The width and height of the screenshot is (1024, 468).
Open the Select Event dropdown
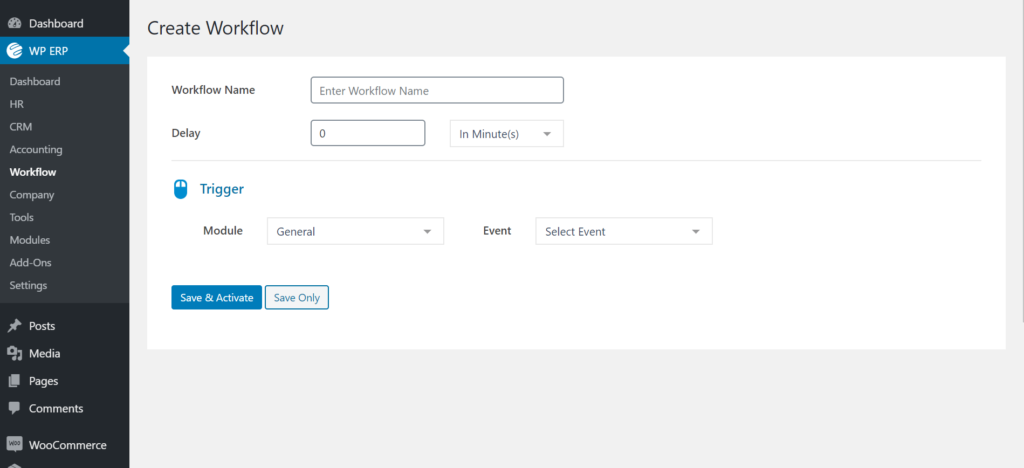(x=624, y=231)
